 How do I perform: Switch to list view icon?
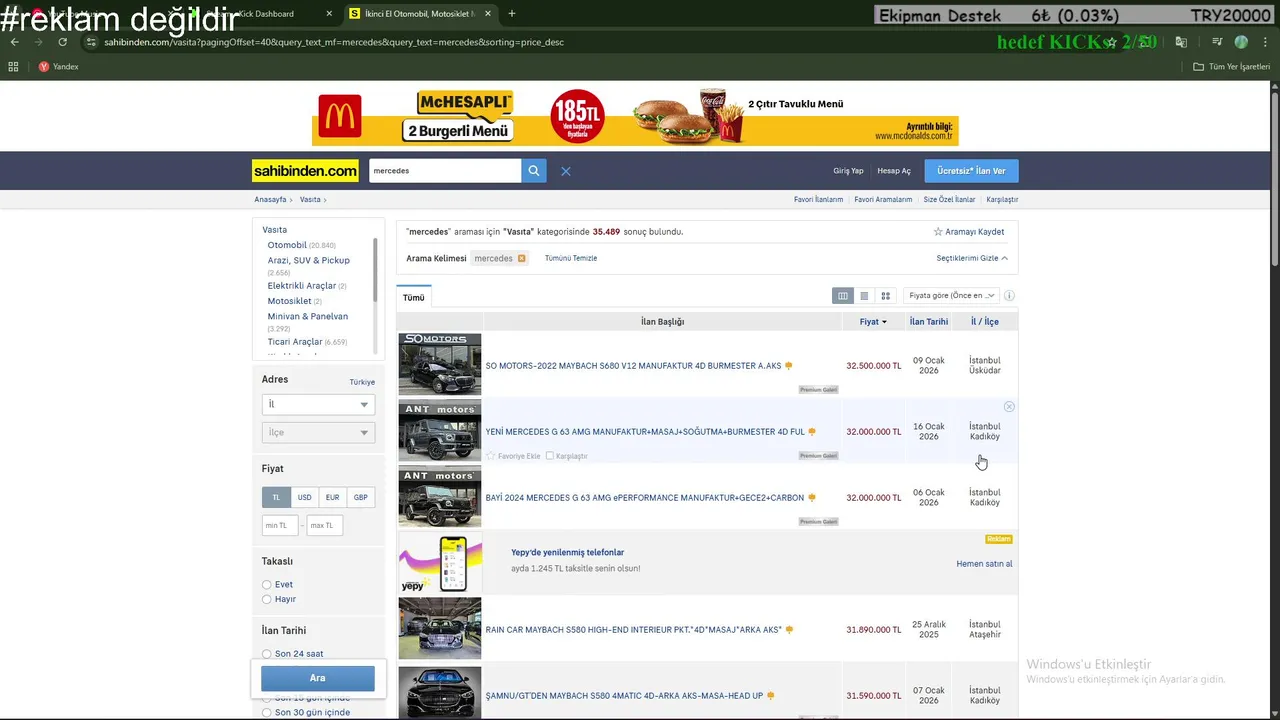(864, 296)
